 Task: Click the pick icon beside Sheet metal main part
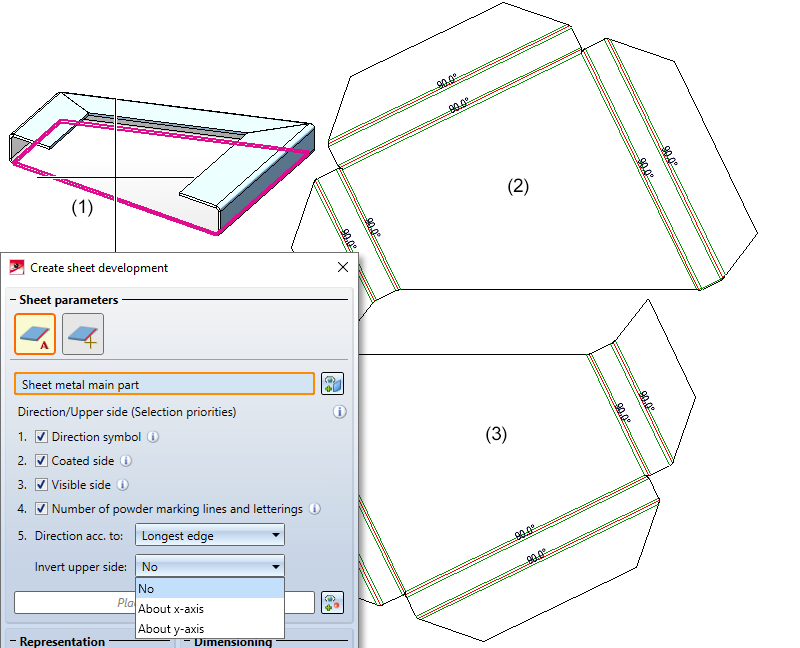333,384
